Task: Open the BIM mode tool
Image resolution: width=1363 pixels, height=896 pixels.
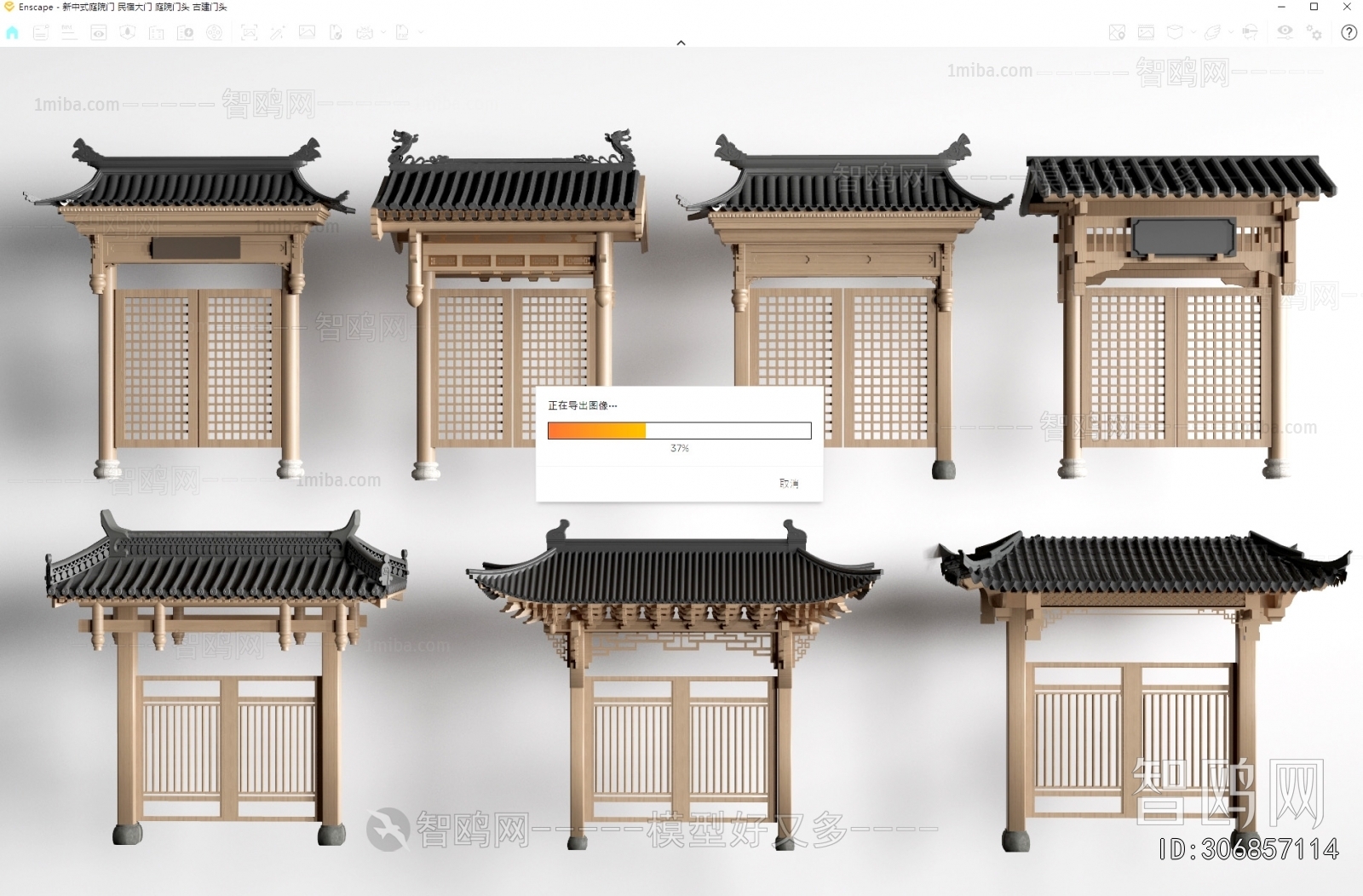Action: tap(68, 32)
